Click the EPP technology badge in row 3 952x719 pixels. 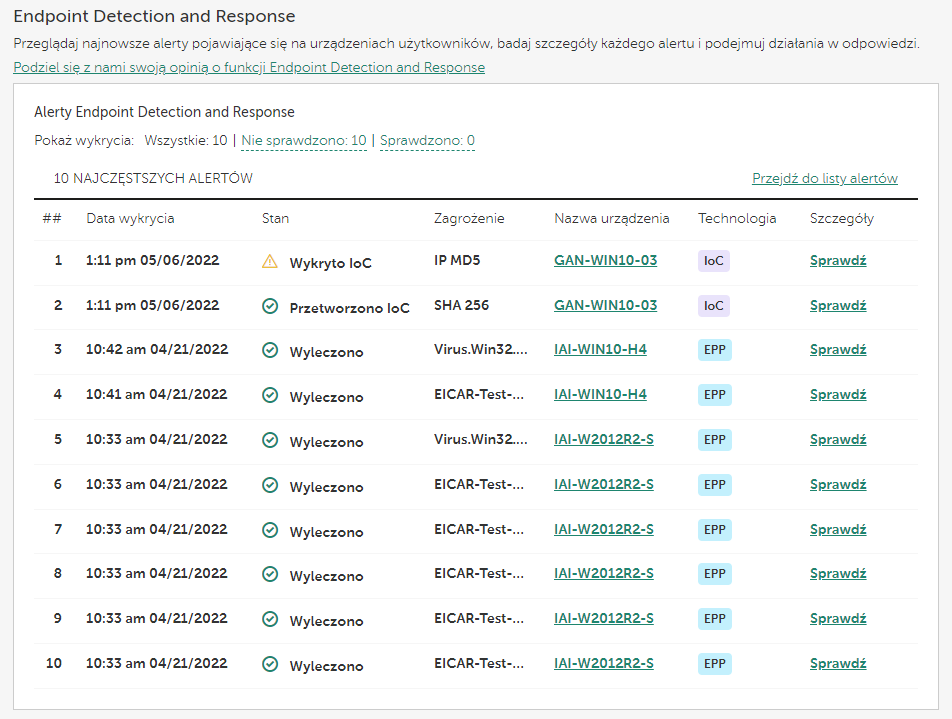coord(714,350)
